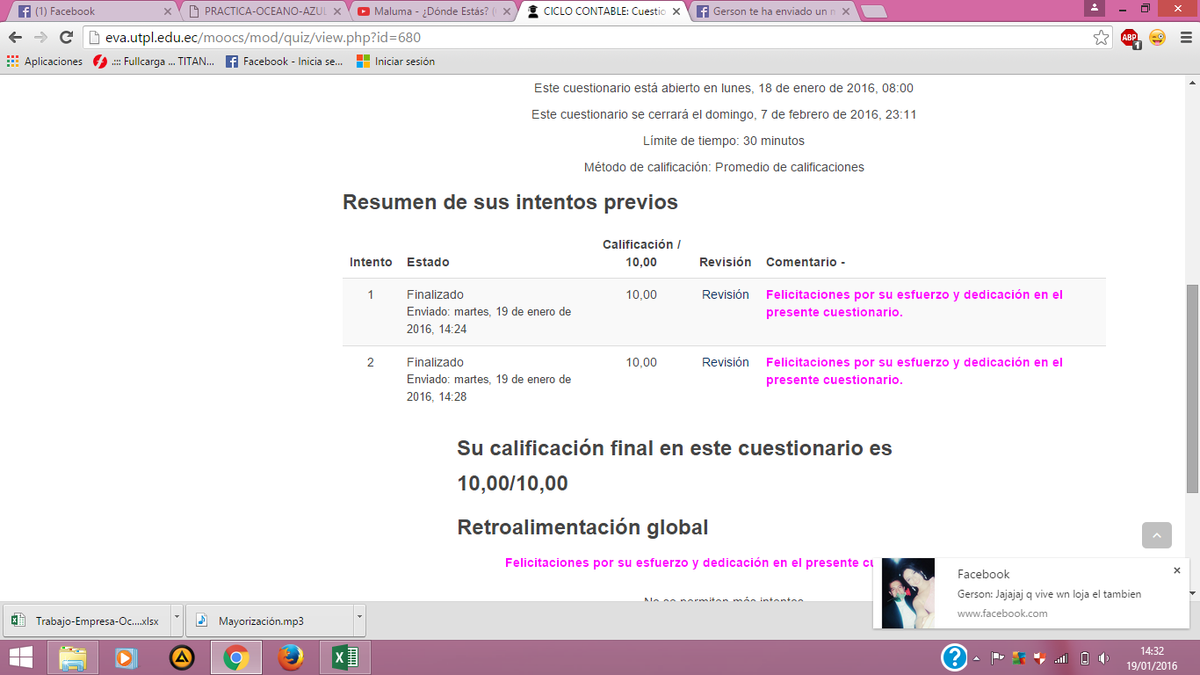
Task: Click the blue help question-mark tray icon
Action: click(954, 658)
